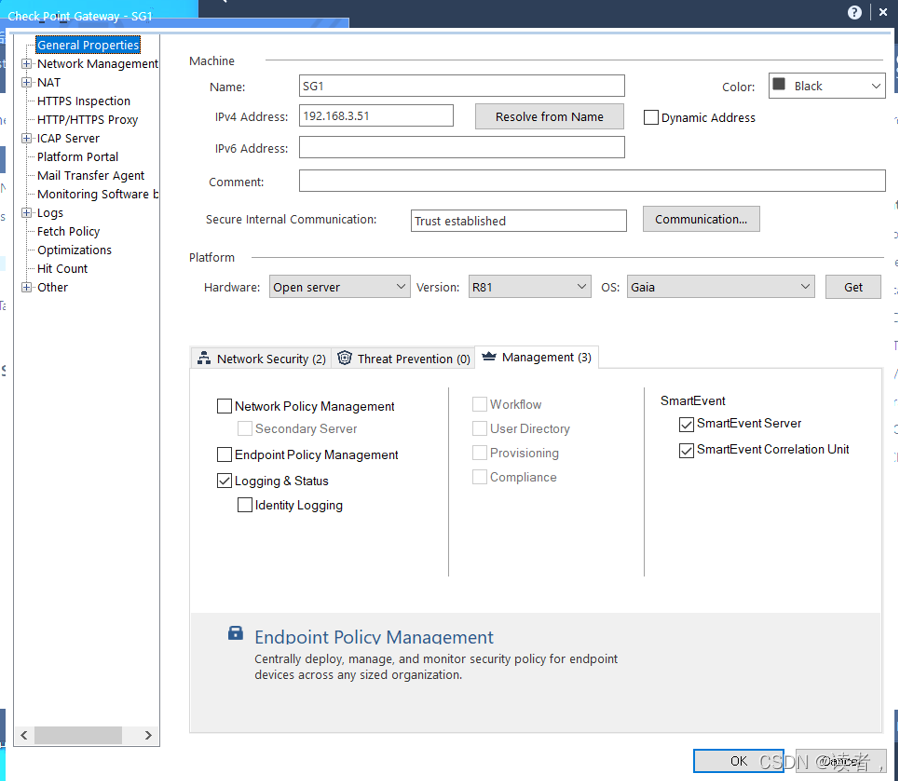
Task: Click the help question mark icon
Action: click(854, 13)
